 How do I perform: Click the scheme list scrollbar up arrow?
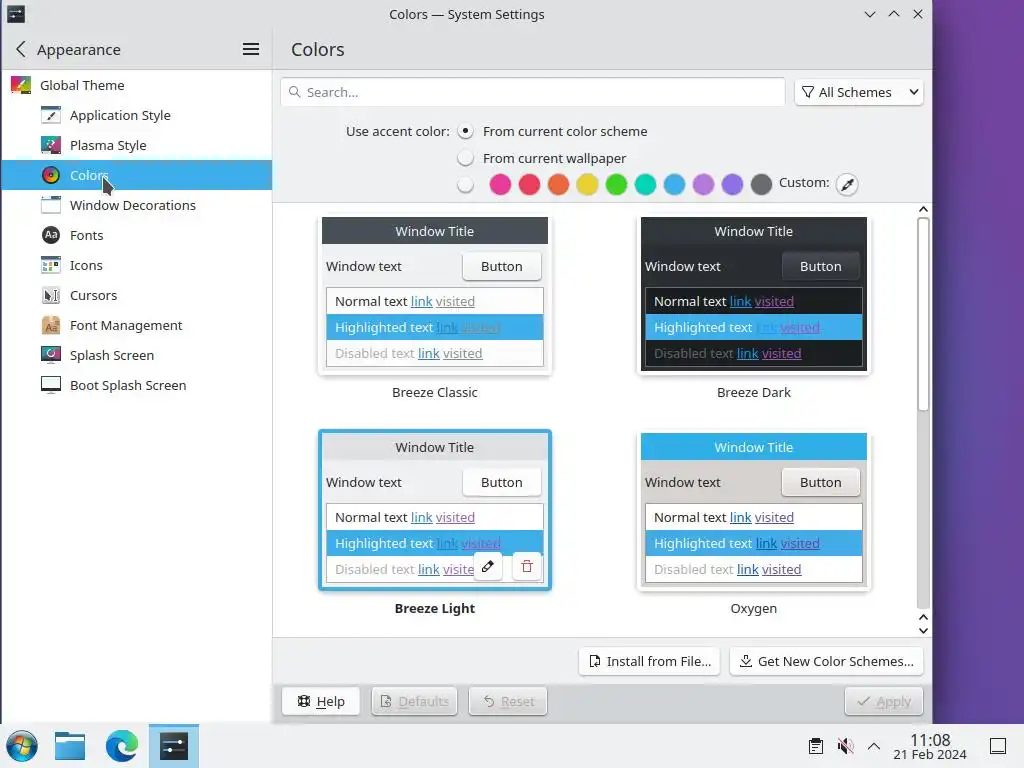(x=923, y=209)
